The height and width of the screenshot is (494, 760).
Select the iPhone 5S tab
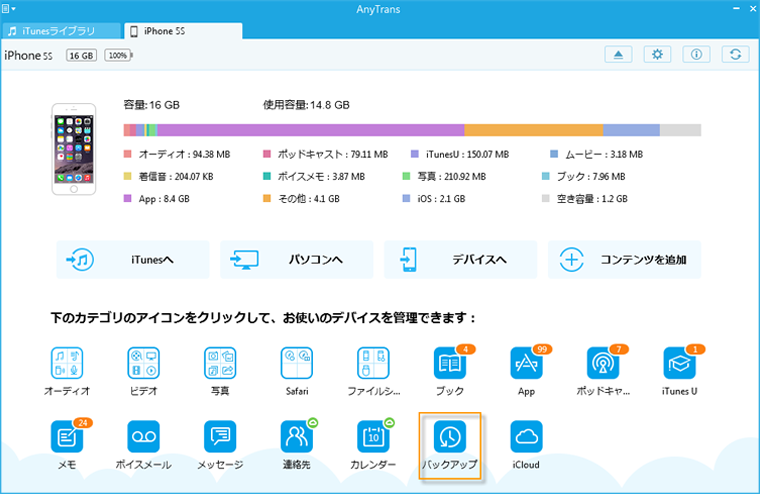coord(183,31)
